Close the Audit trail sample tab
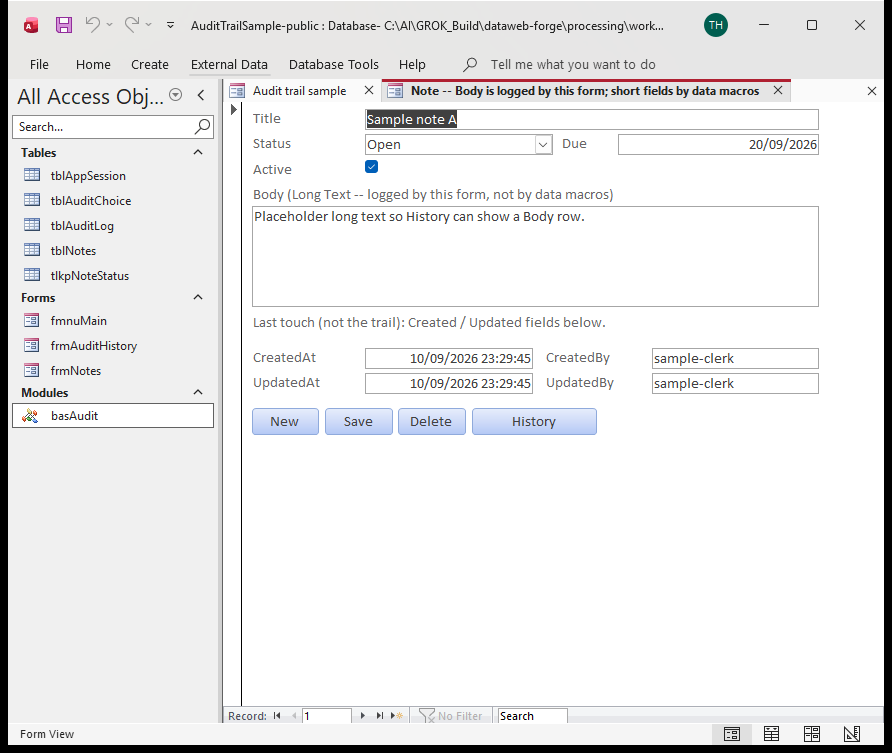This screenshot has width=892, height=753. (x=369, y=90)
